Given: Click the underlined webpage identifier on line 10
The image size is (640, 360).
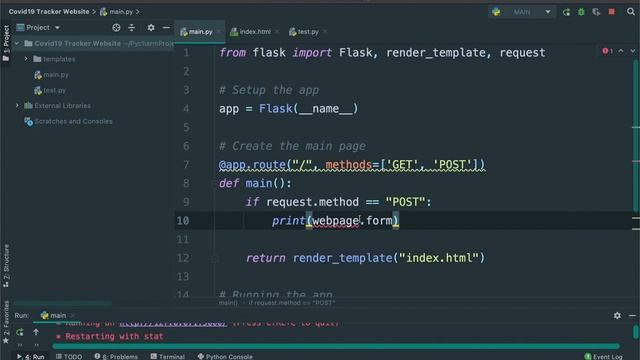Looking at the screenshot, I should tap(336, 221).
